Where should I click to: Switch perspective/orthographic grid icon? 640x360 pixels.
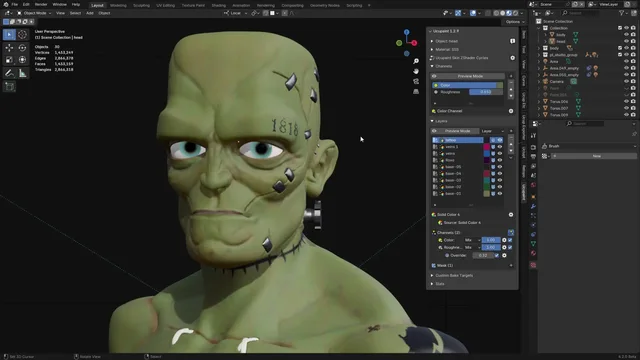click(416, 91)
